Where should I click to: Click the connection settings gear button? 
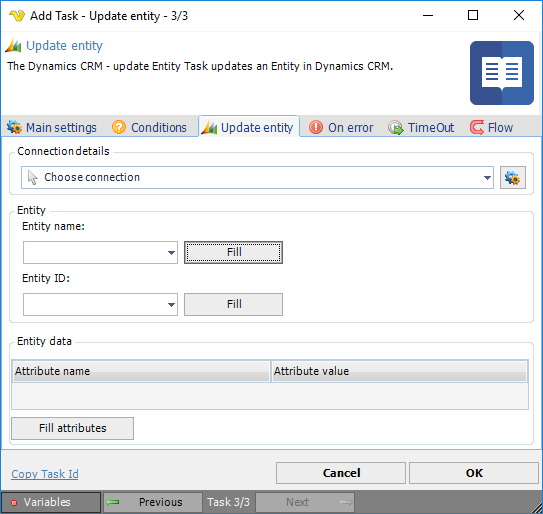coord(513,178)
